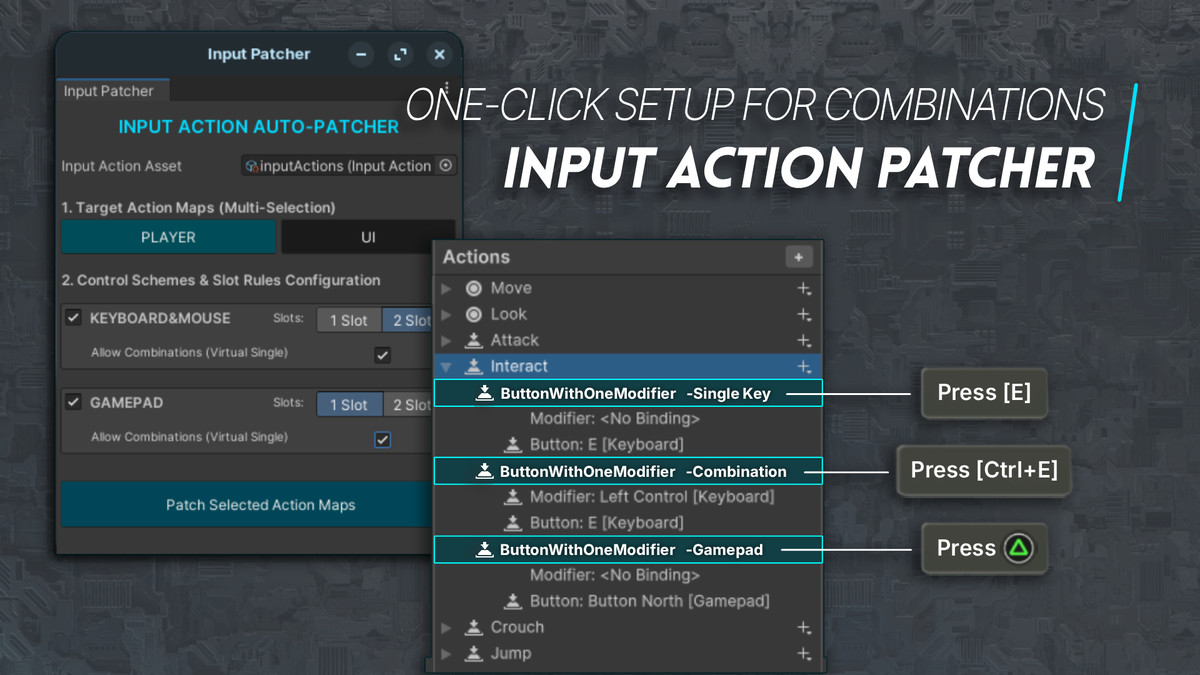This screenshot has height=675, width=1200.
Task: Click the INPUT ACTION AUTO-PATCHER heading
Action: [259, 127]
